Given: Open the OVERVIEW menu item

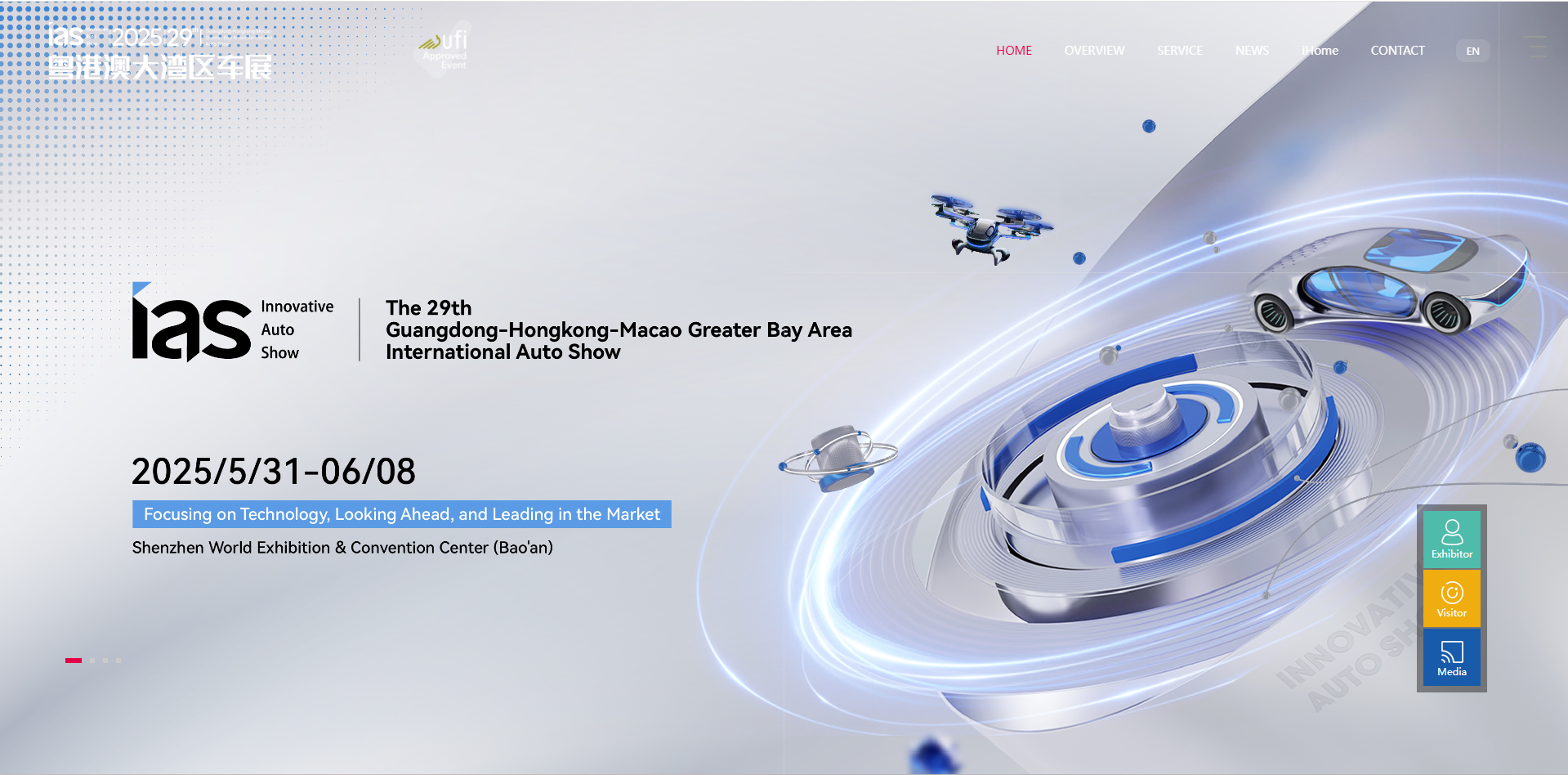Looking at the screenshot, I should (x=1094, y=51).
